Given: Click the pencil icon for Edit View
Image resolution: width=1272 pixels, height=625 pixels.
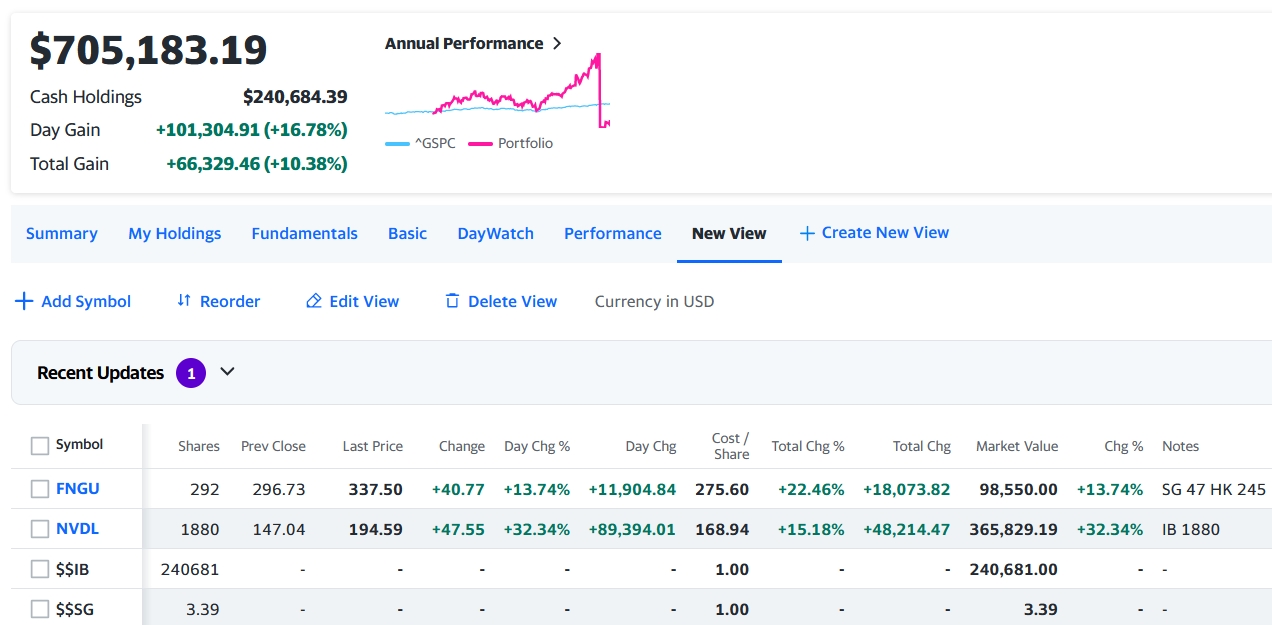Looking at the screenshot, I should (x=314, y=301).
